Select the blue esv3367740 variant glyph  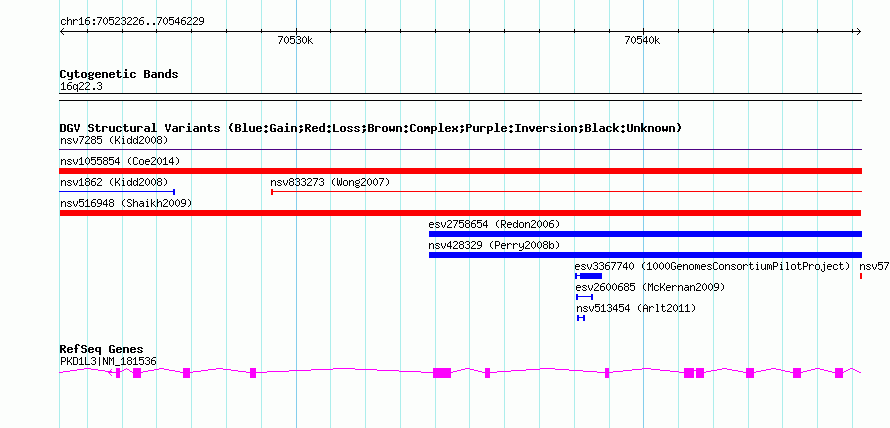[589, 276]
